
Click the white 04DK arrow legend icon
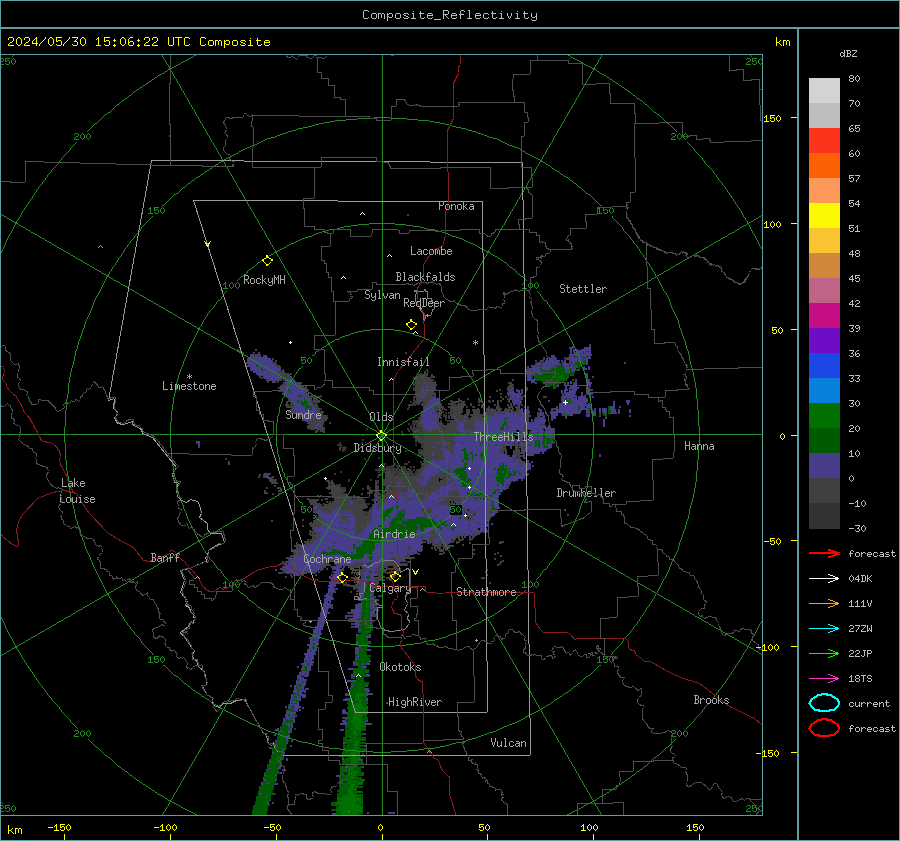coord(824,579)
